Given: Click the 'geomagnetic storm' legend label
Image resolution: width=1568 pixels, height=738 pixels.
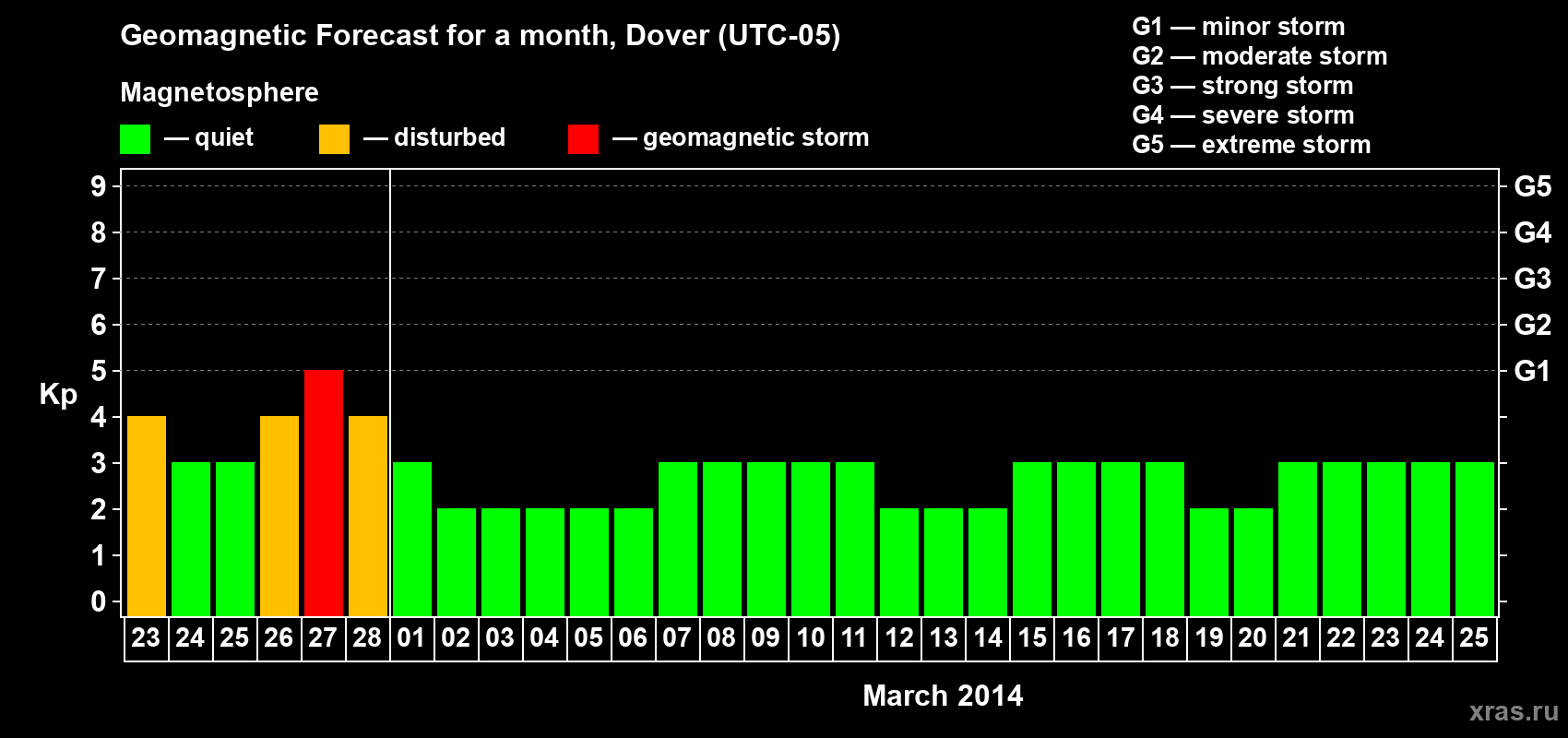Looking at the screenshot, I should (755, 137).
